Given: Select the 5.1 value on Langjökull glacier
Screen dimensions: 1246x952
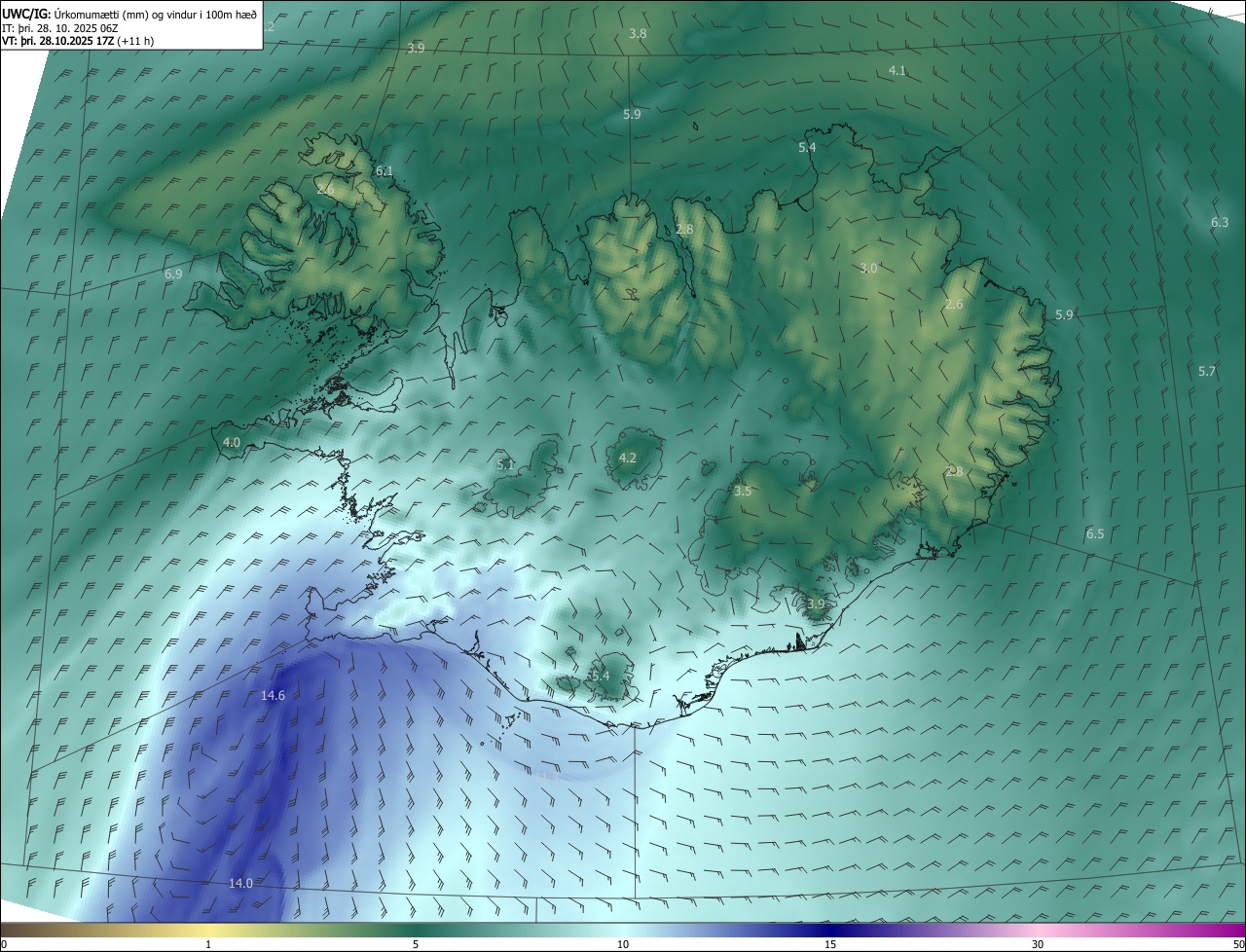Looking at the screenshot, I should tap(505, 465).
